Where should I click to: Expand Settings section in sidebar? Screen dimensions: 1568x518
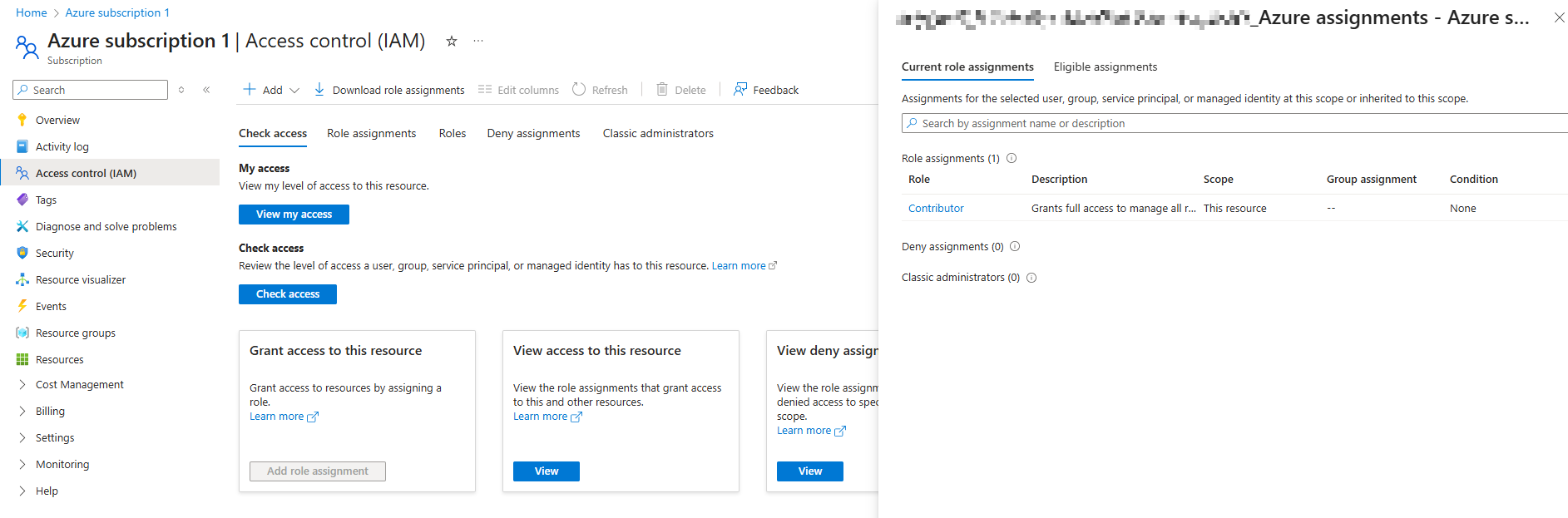pyautogui.click(x=22, y=437)
